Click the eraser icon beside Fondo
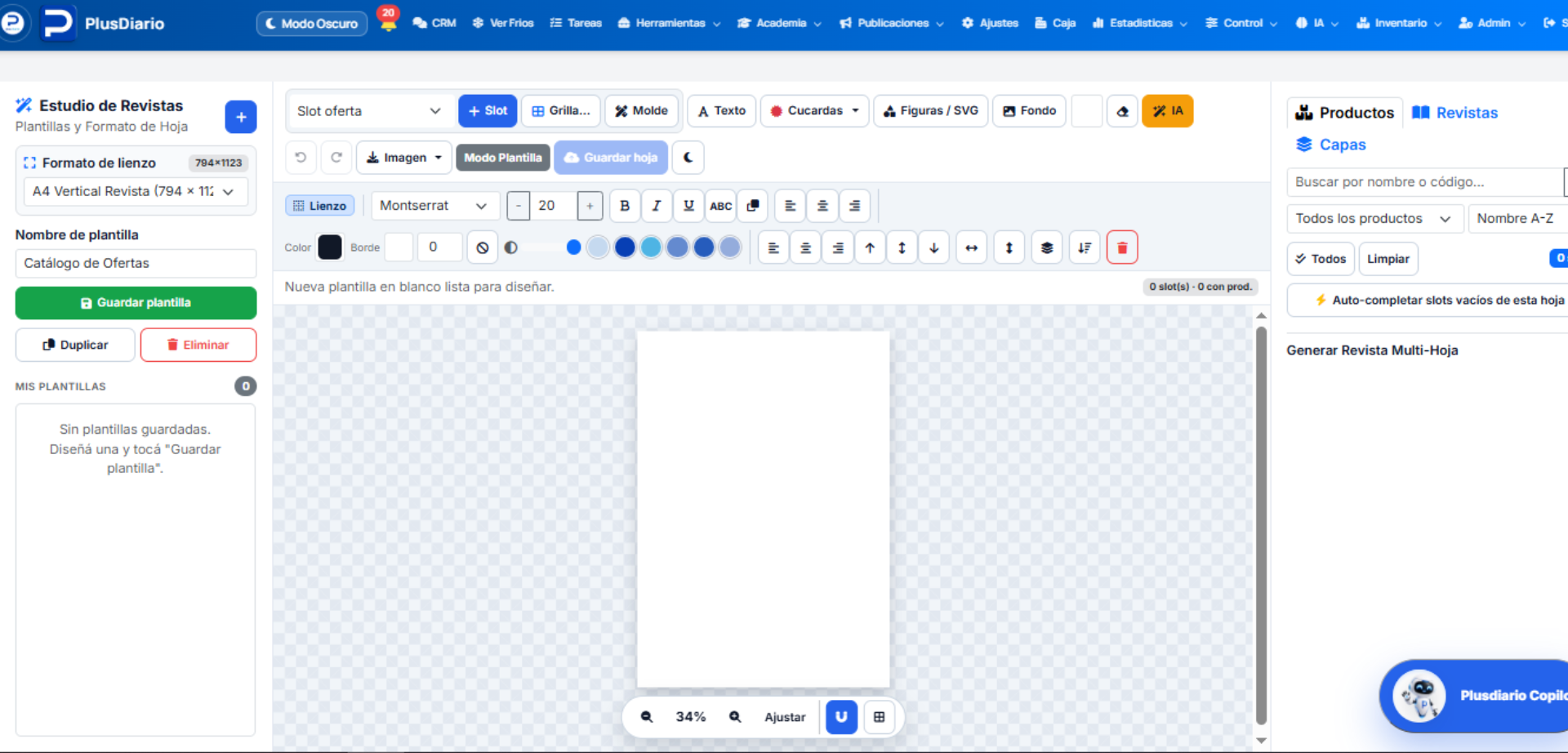This screenshot has height=753, width=1568. (x=1122, y=111)
